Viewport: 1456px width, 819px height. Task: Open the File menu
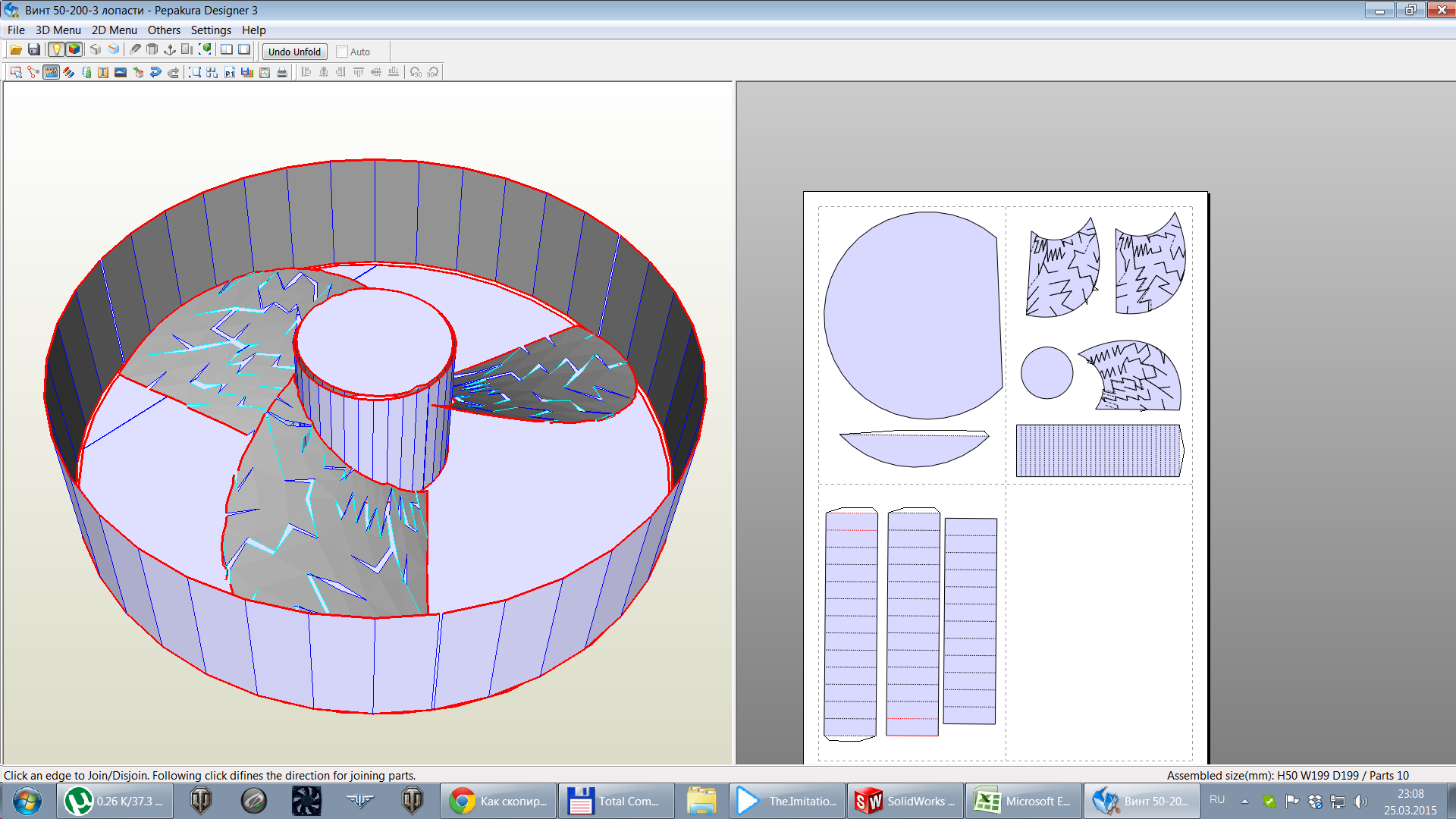pyautogui.click(x=16, y=30)
